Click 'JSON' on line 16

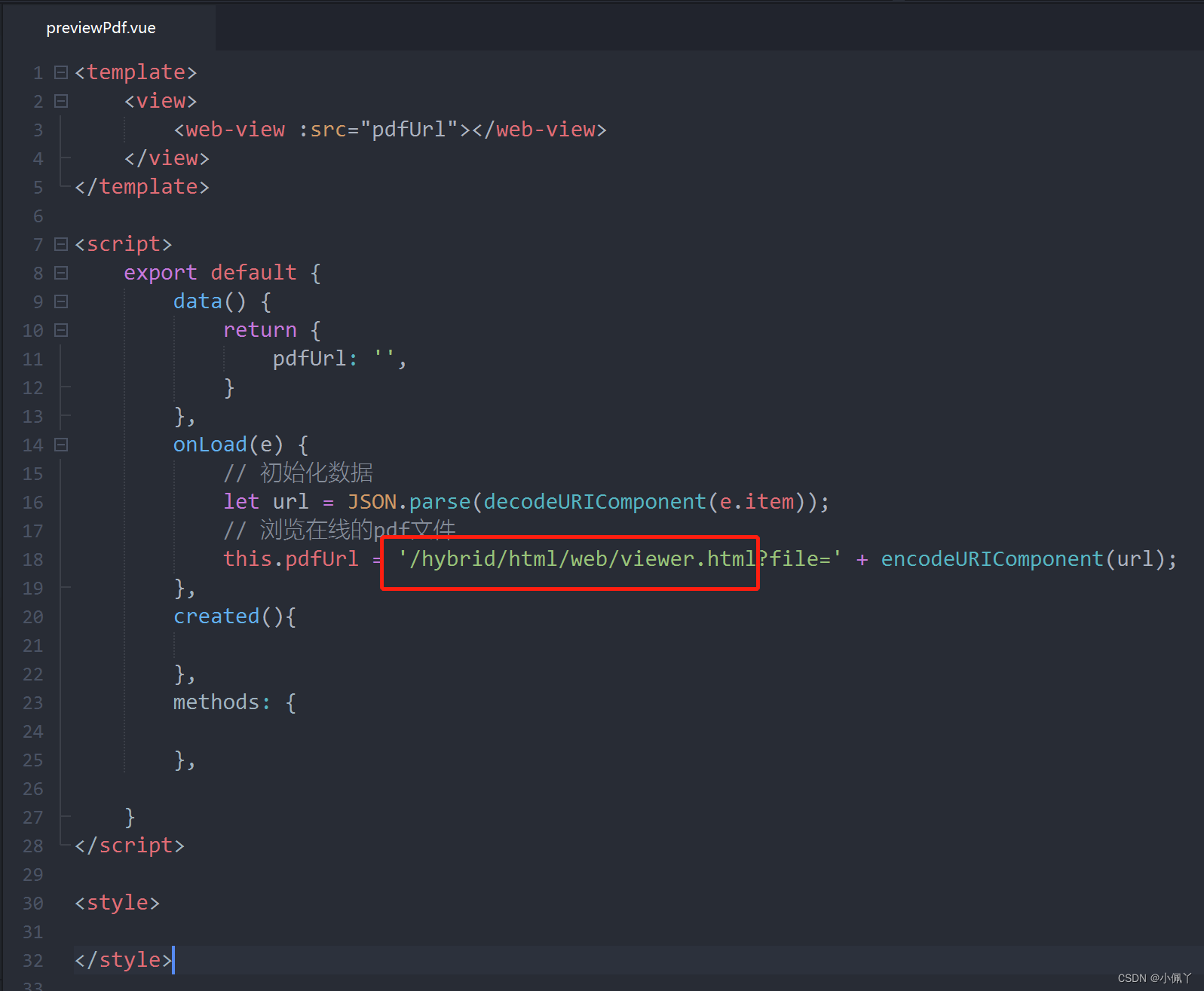[372, 502]
